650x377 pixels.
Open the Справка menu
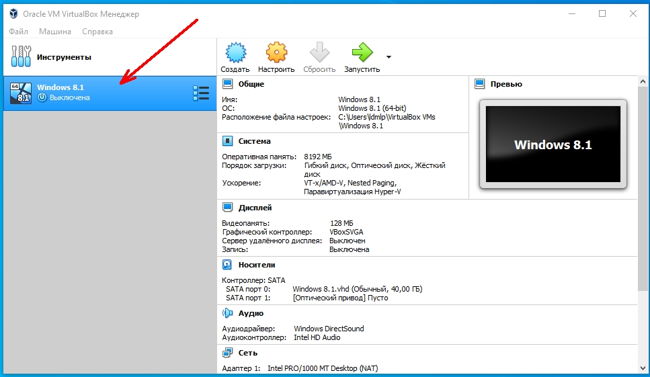click(x=97, y=32)
